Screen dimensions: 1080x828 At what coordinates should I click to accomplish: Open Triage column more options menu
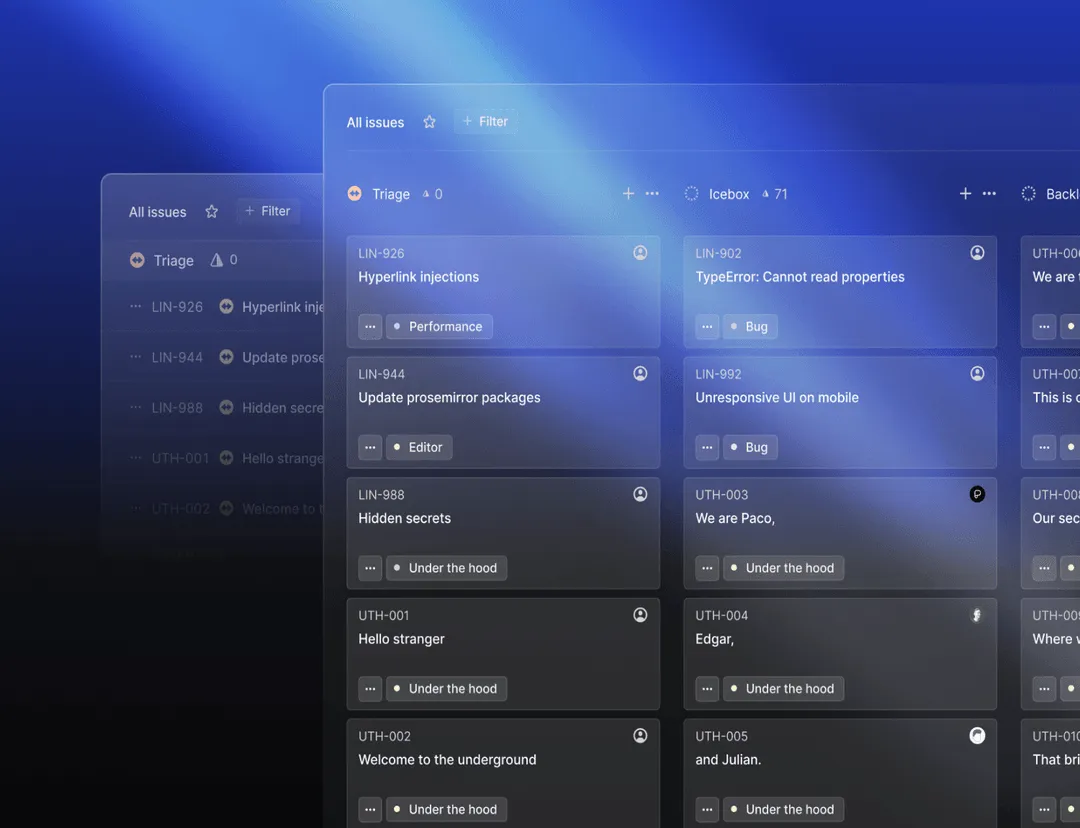tap(652, 194)
